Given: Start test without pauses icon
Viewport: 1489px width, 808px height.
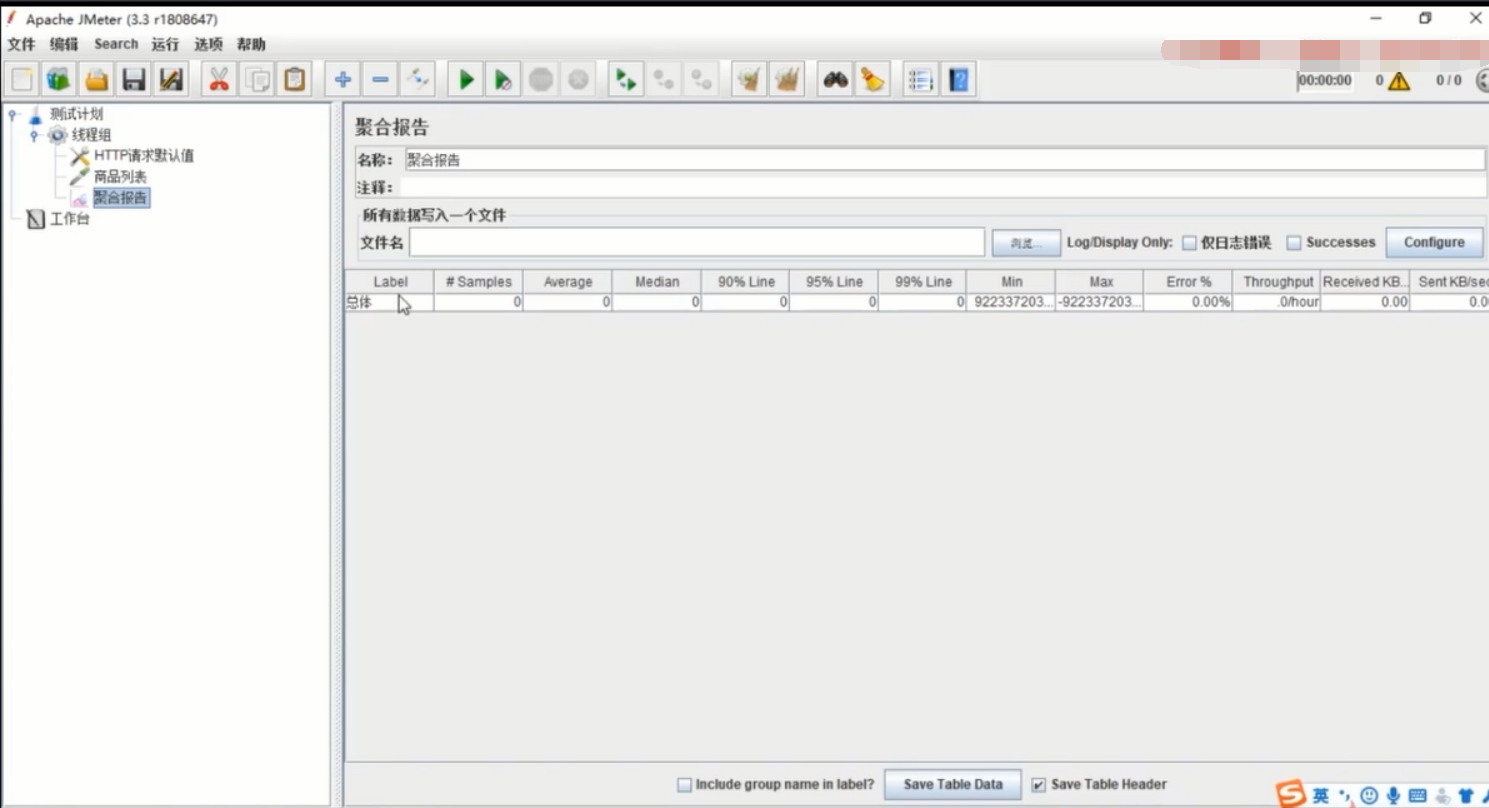Looking at the screenshot, I should pos(503,80).
